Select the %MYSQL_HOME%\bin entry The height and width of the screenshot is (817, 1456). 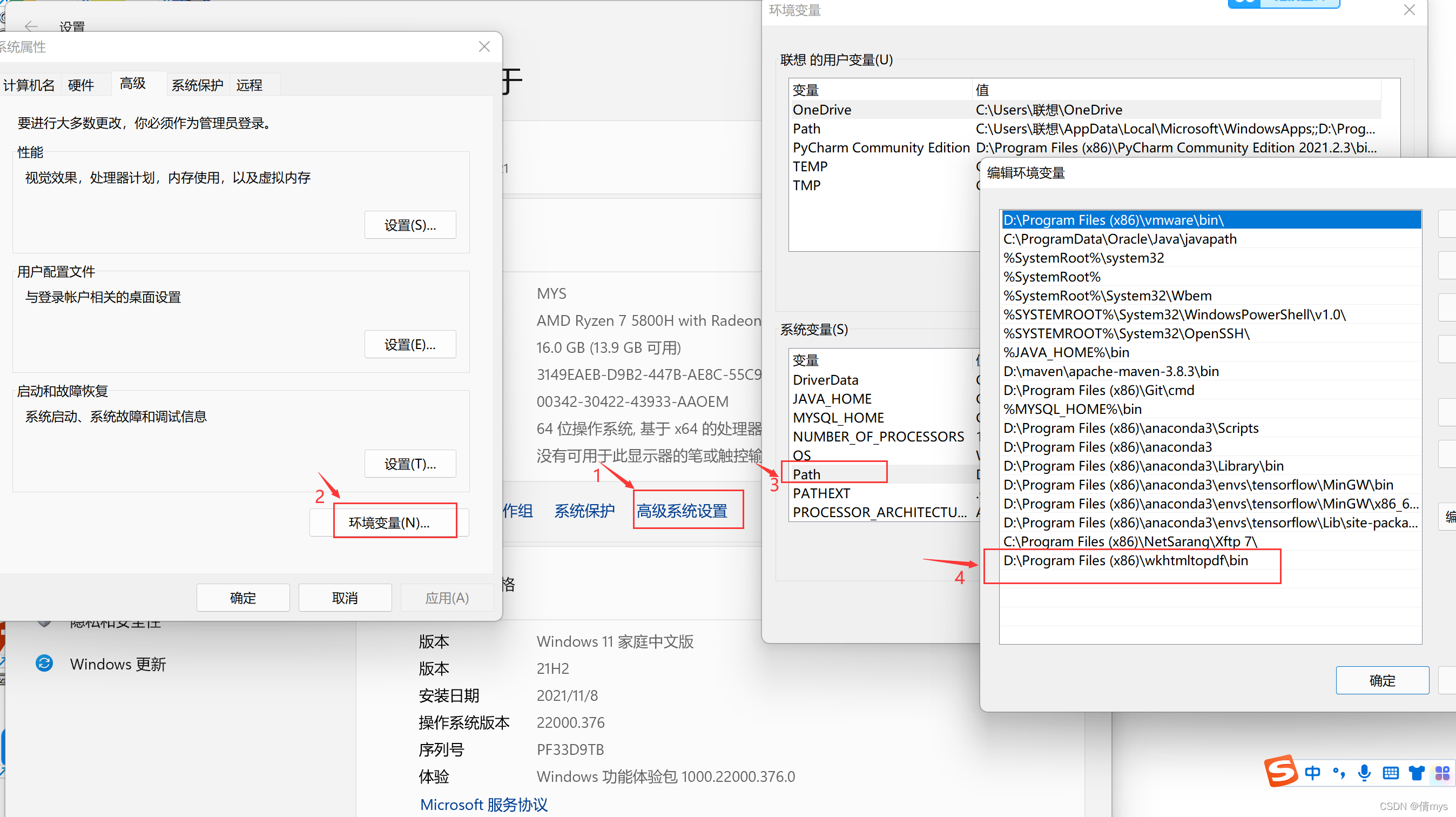(x=1211, y=409)
